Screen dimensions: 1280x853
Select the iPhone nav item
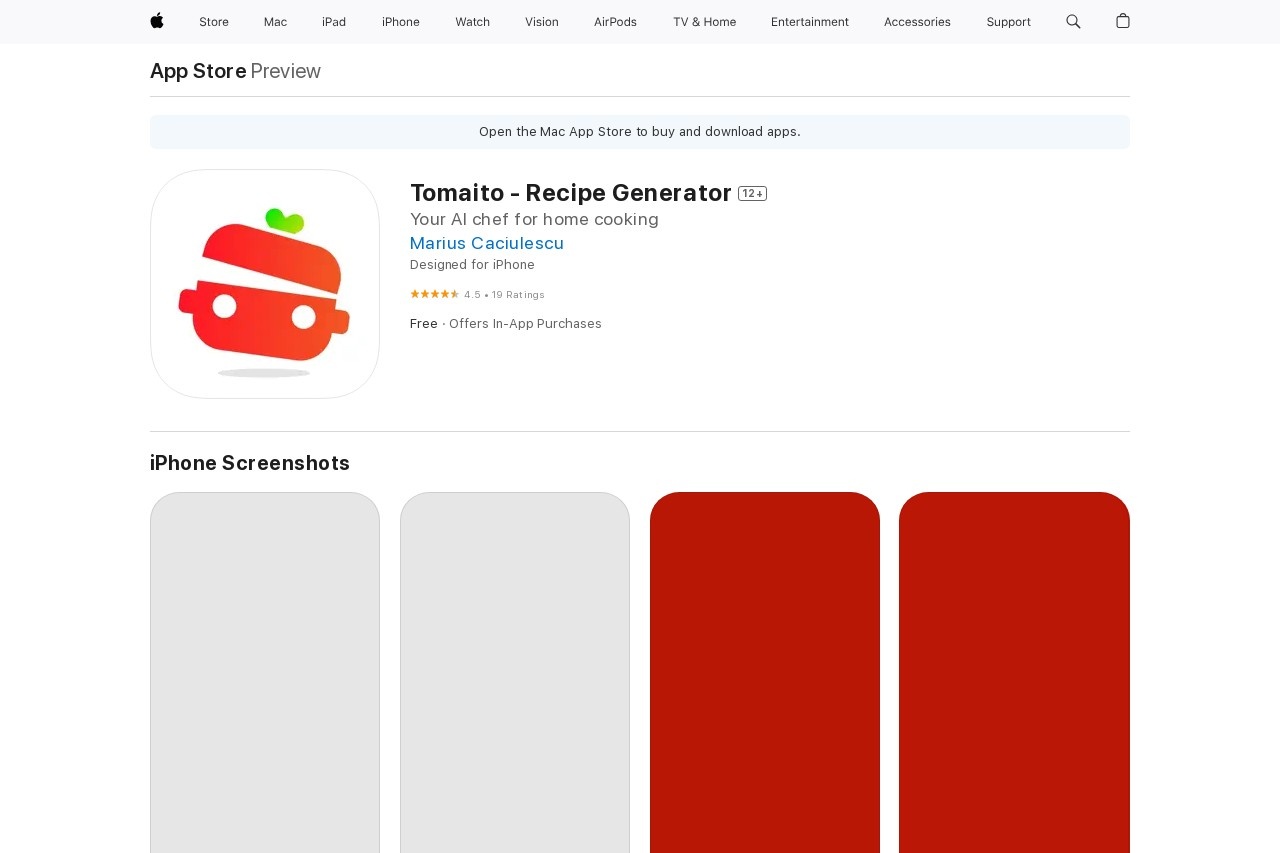pos(401,22)
